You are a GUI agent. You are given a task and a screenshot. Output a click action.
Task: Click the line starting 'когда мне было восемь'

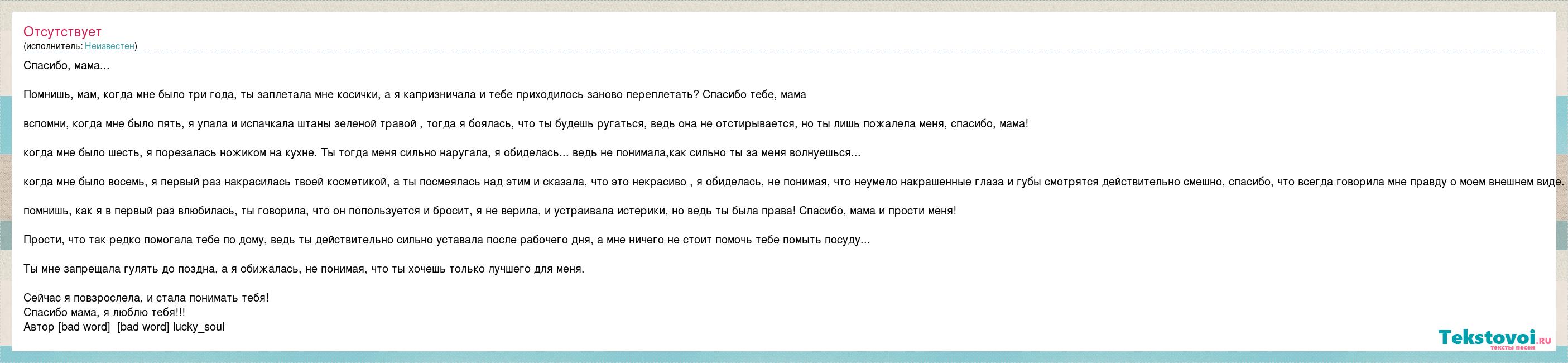pyautogui.click(x=793, y=182)
